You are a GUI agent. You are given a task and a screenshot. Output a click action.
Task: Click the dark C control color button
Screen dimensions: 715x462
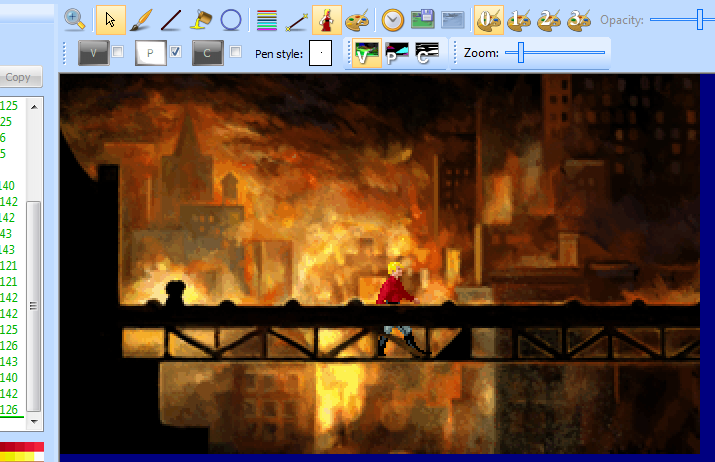[207, 53]
